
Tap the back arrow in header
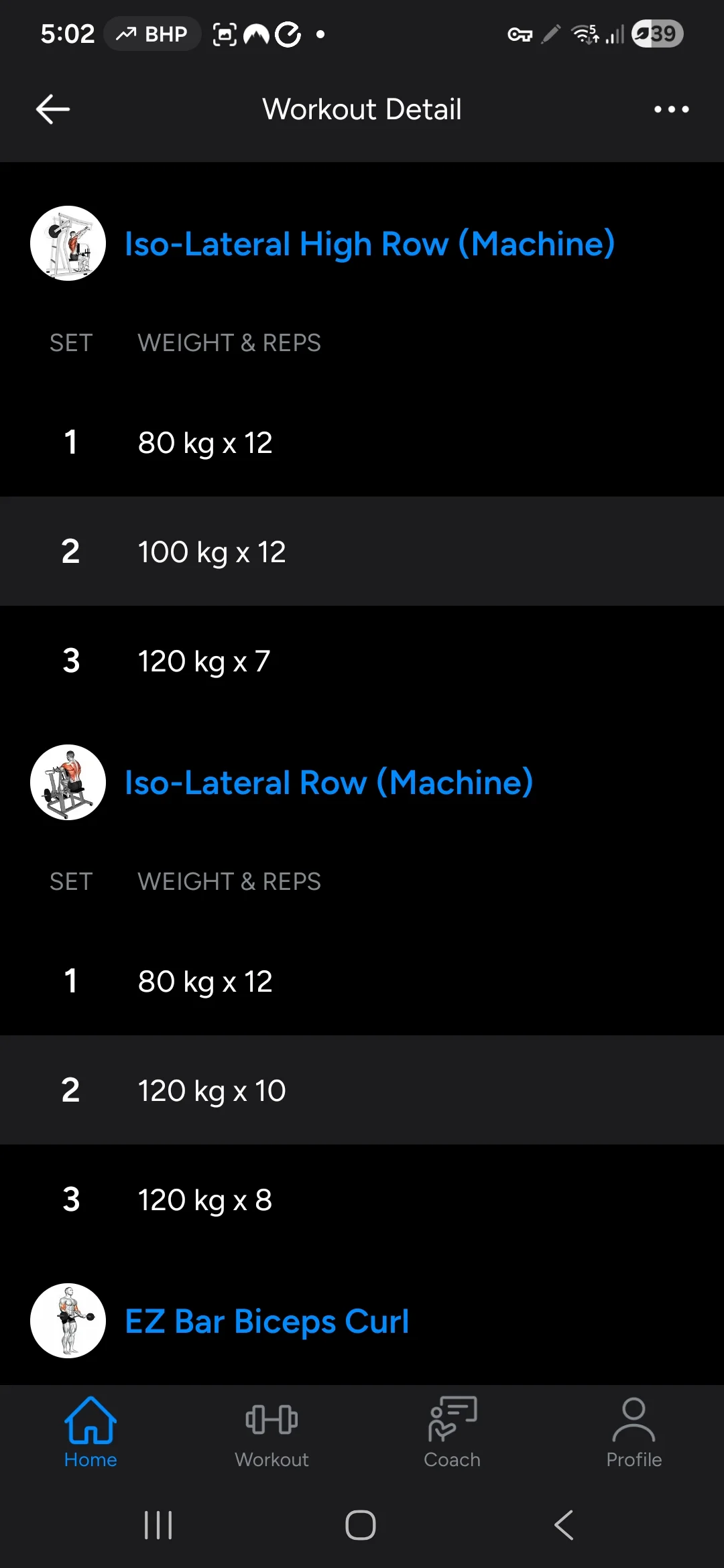point(53,109)
